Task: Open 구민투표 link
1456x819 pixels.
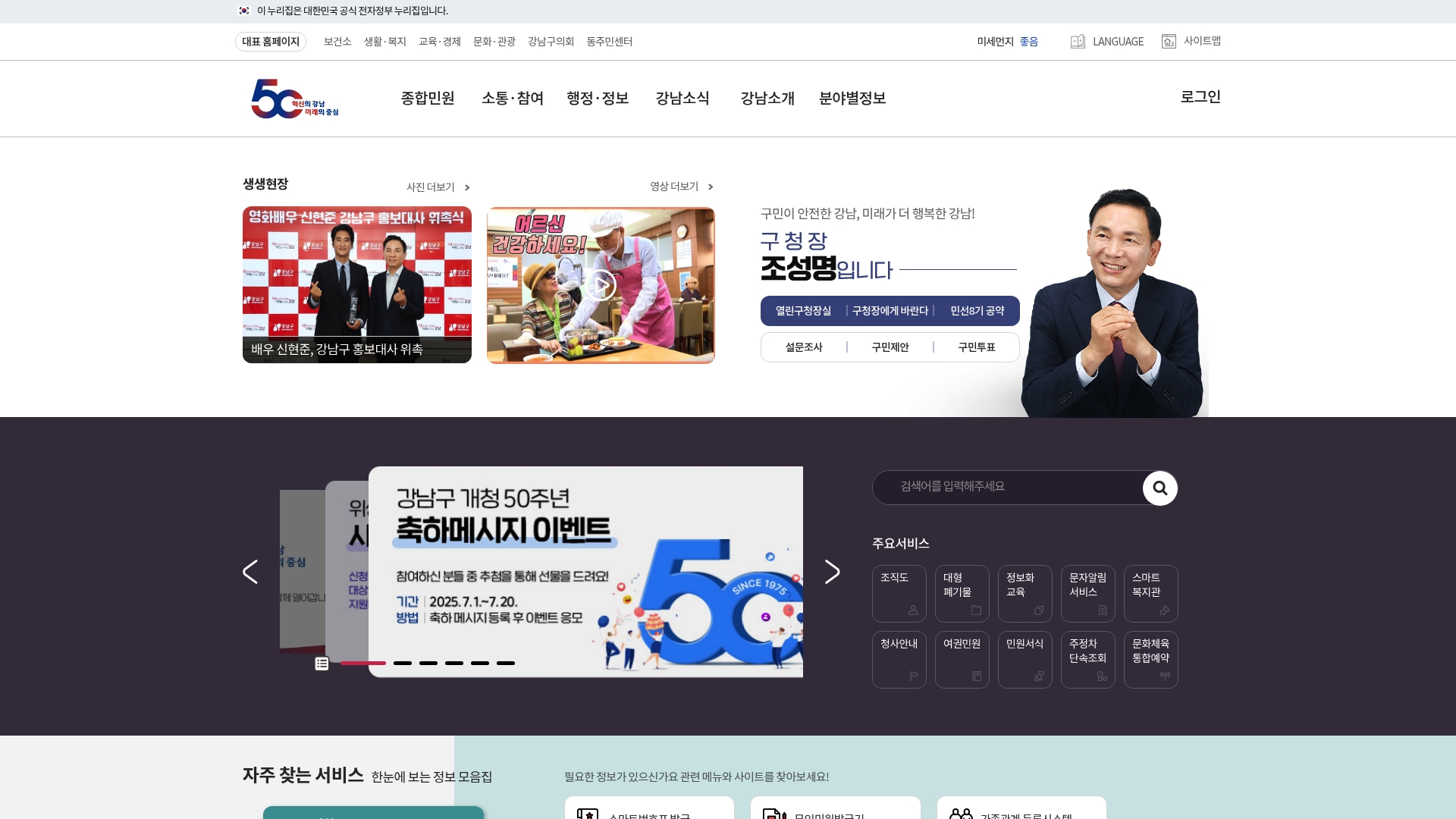Action: pyautogui.click(x=977, y=347)
